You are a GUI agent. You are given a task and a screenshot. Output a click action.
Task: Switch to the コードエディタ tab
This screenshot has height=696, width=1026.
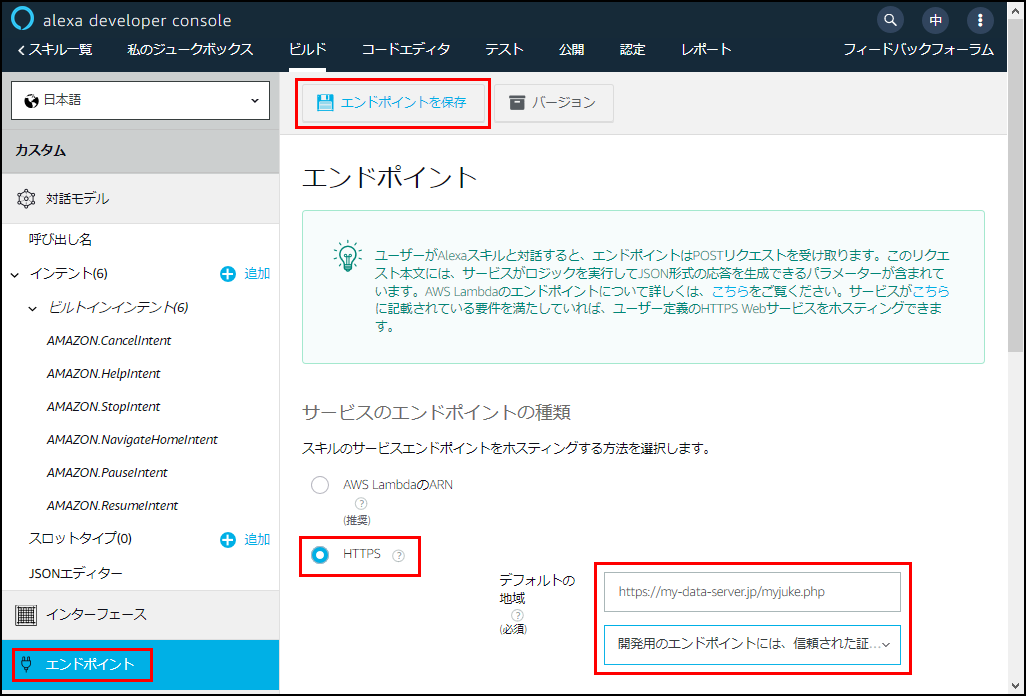click(x=406, y=50)
